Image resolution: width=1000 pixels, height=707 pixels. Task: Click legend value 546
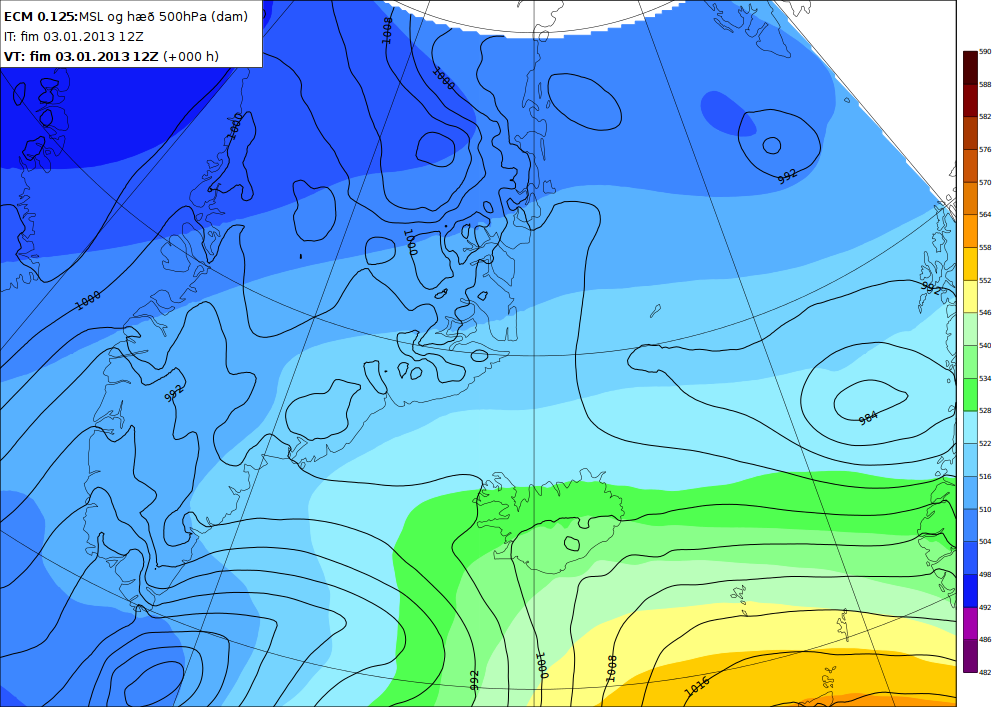click(985, 313)
